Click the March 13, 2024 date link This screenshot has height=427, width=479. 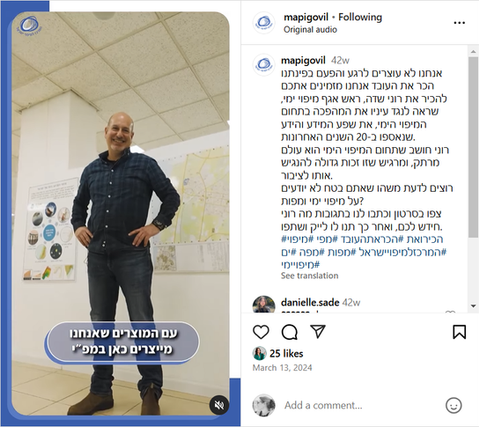point(282,368)
